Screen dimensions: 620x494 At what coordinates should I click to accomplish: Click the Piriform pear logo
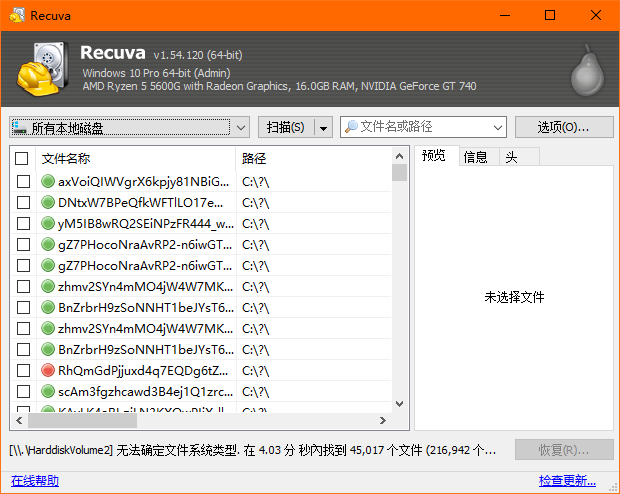click(588, 70)
